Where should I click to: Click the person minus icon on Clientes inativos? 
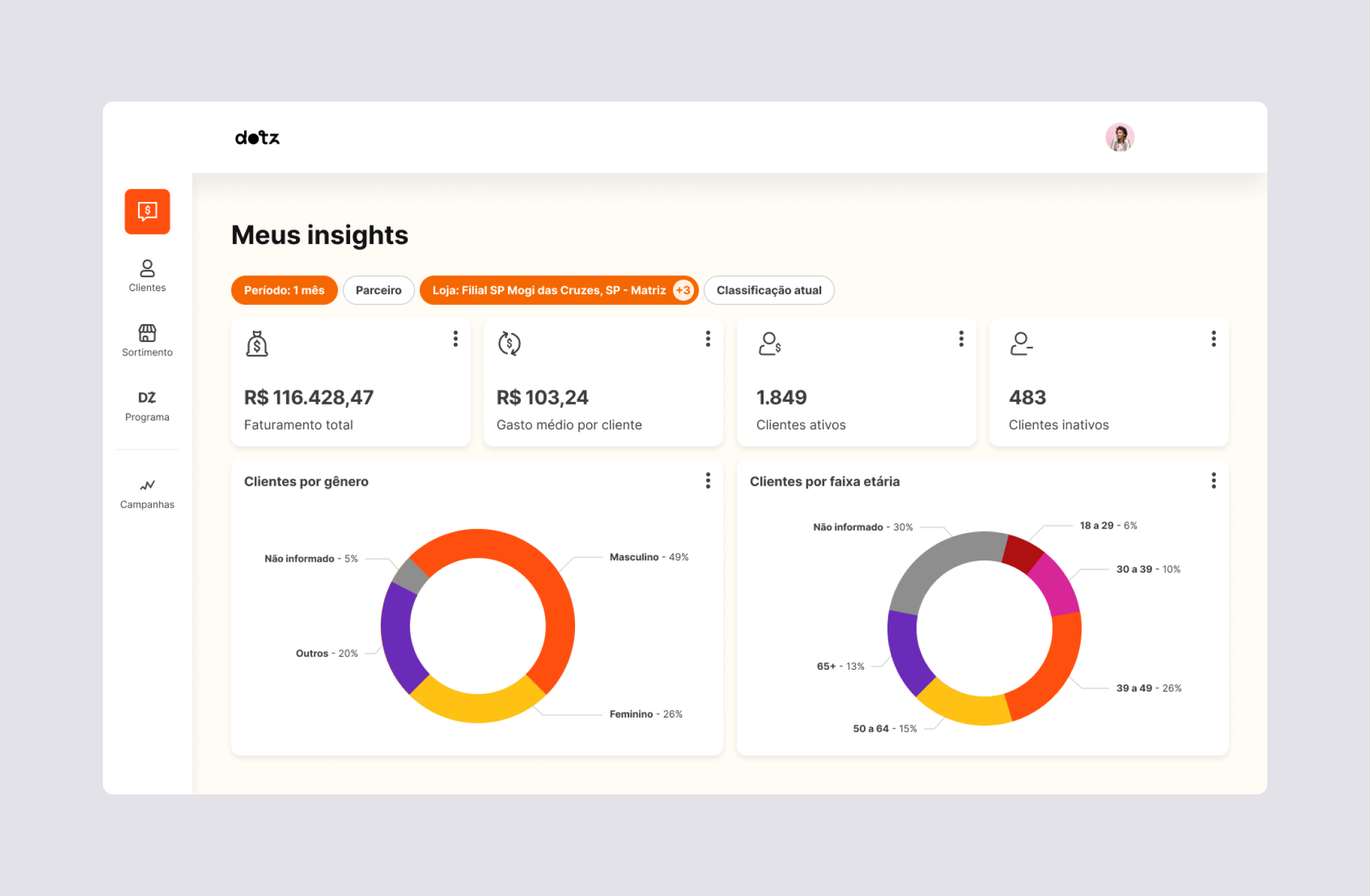click(x=1021, y=344)
